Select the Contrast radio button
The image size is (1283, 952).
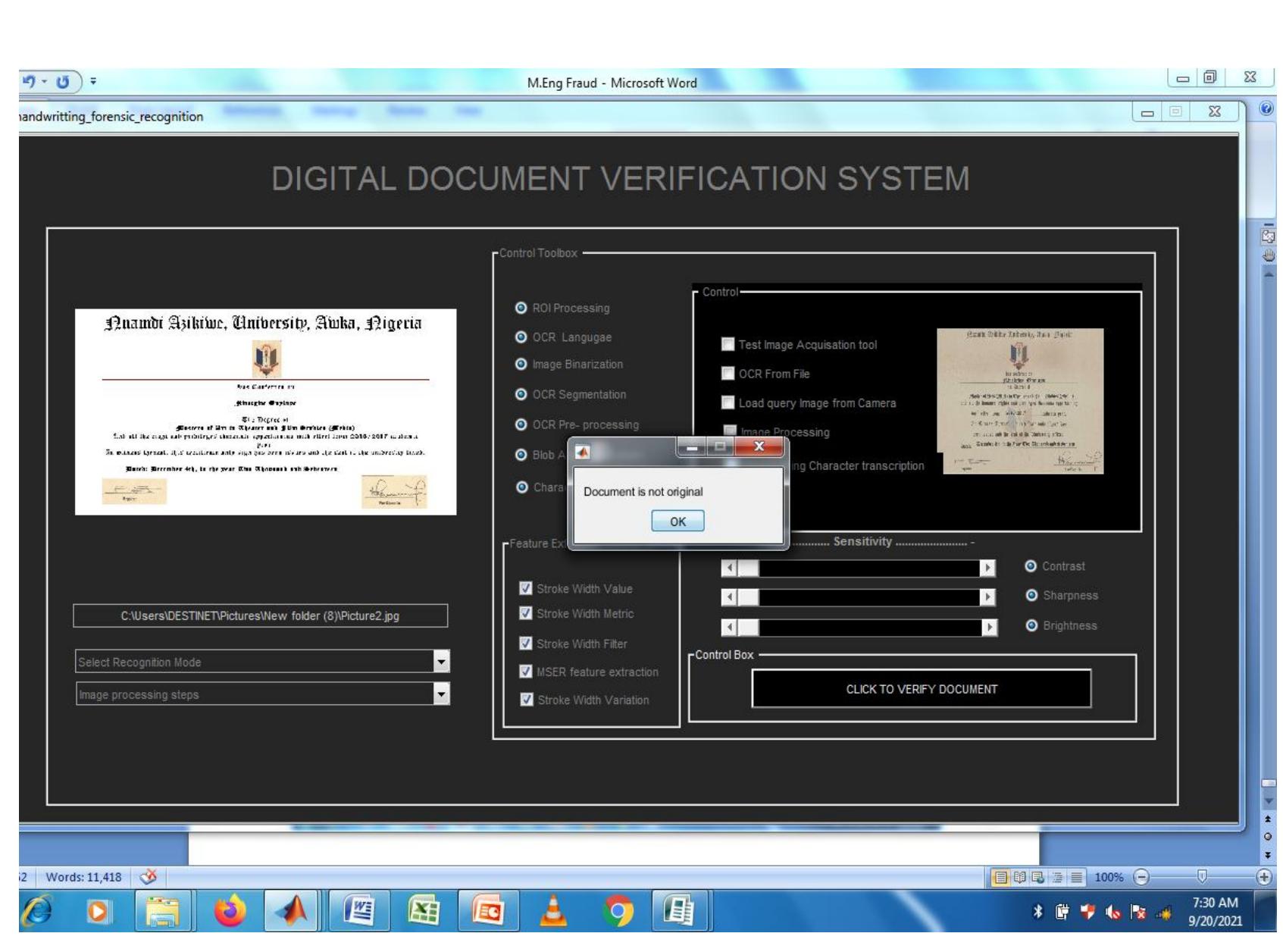click(1031, 566)
